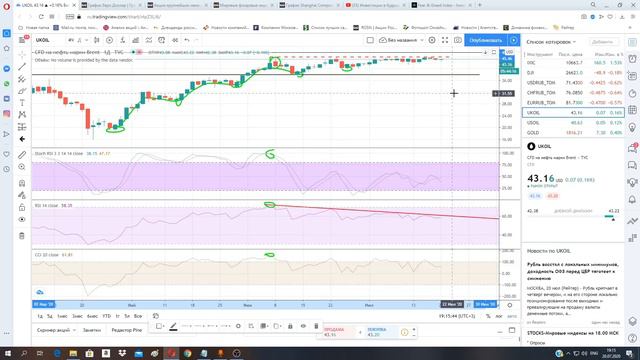Select the crosshair cursor tool
This screenshot has height=360, width=640.
pyautogui.click(x=22, y=54)
